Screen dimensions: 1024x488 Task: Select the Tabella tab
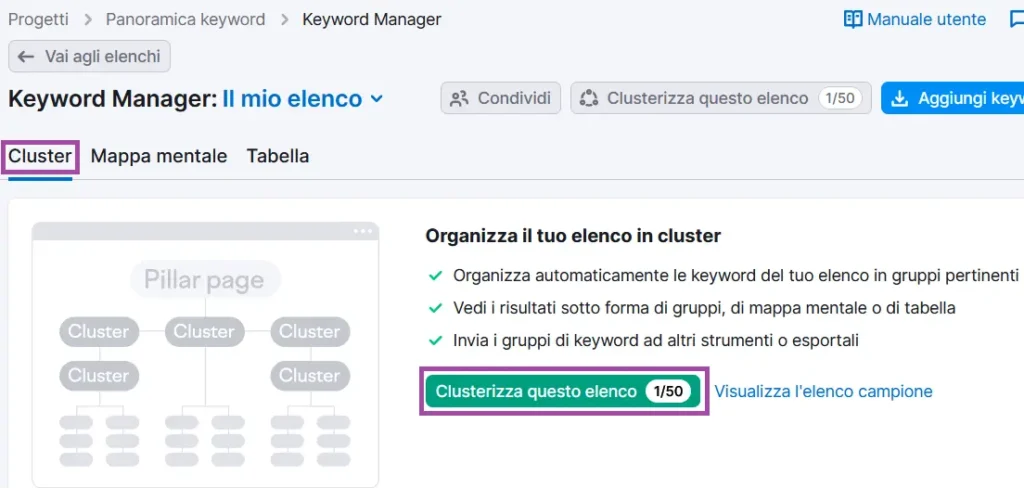tap(277, 156)
